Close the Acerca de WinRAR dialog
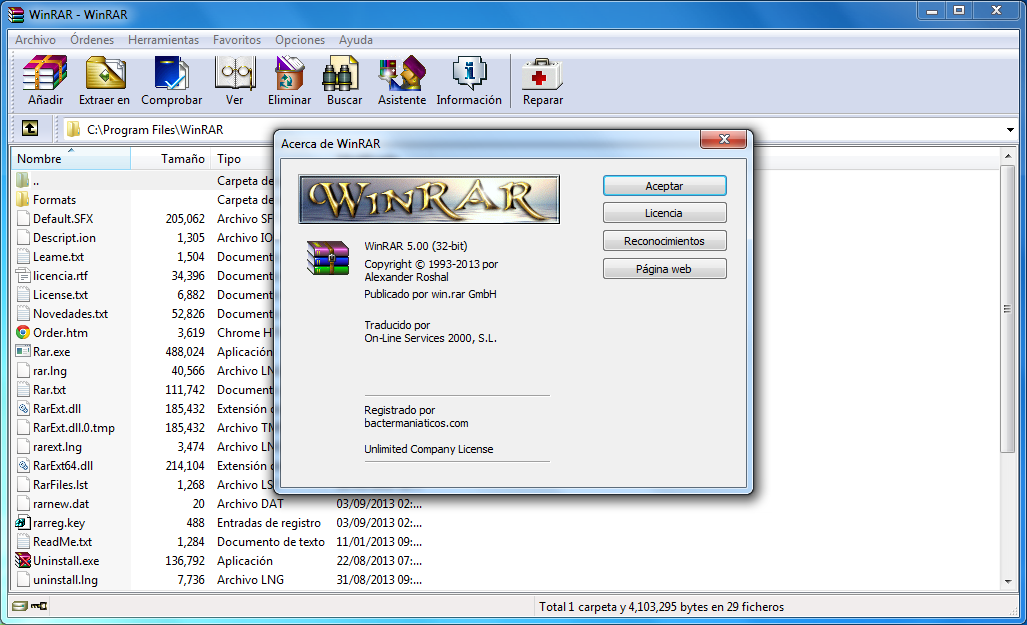Viewport: 1027px width, 625px height. 724,139
